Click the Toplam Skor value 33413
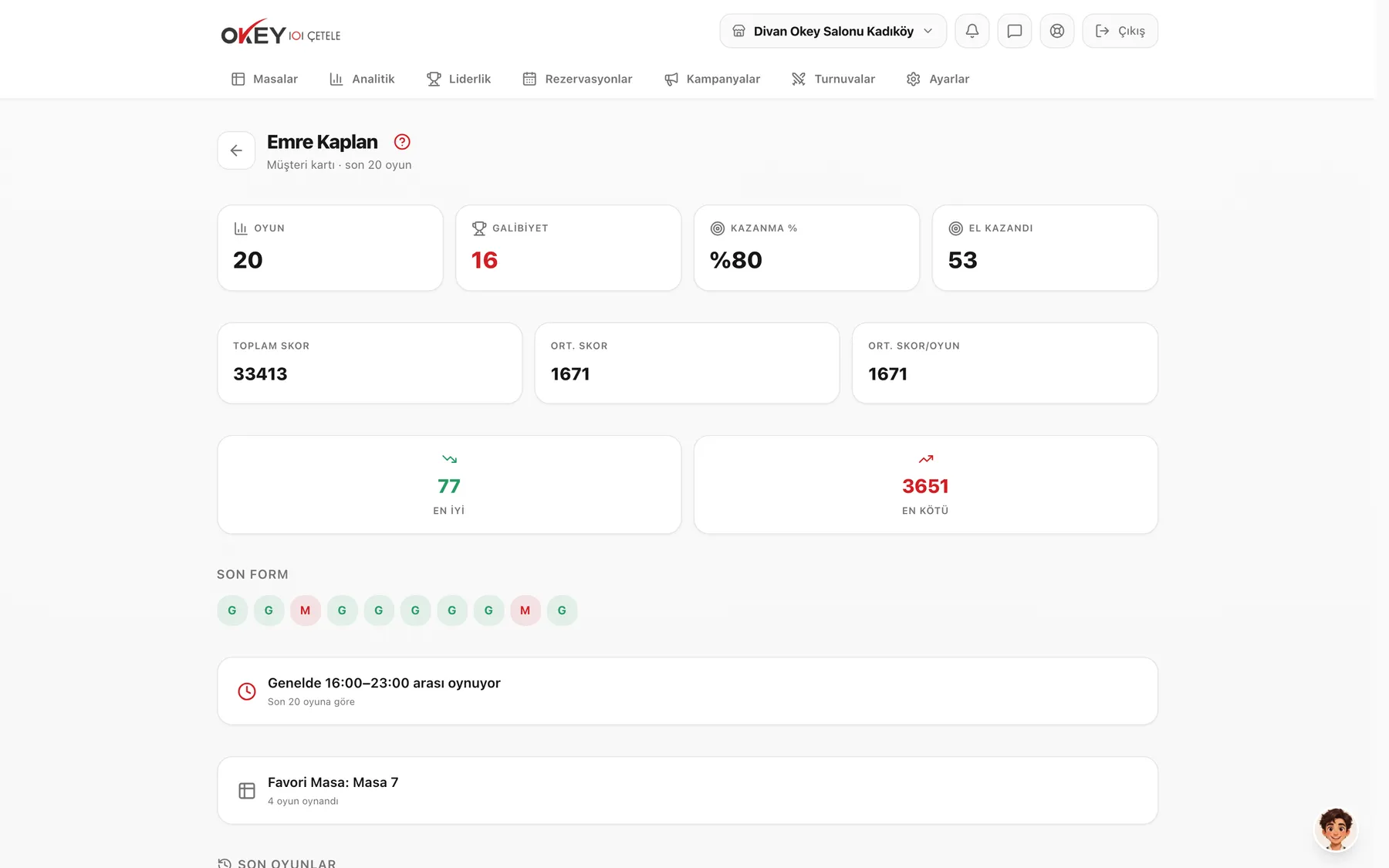Image resolution: width=1389 pixels, height=868 pixels. coord(260,374)
